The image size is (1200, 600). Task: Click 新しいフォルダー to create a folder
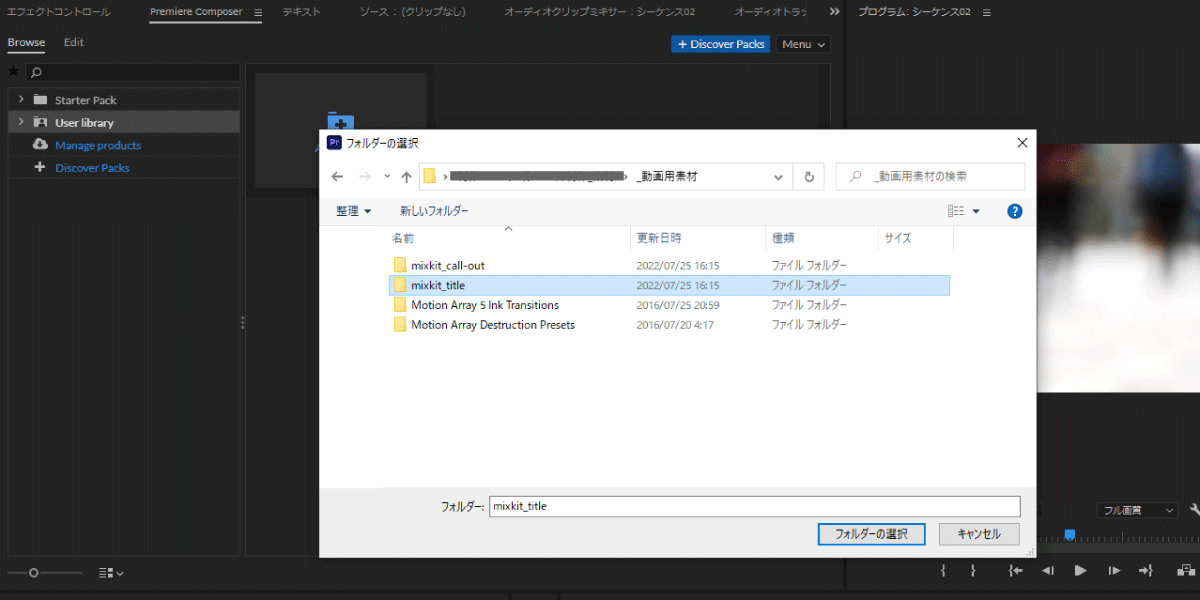434,211
